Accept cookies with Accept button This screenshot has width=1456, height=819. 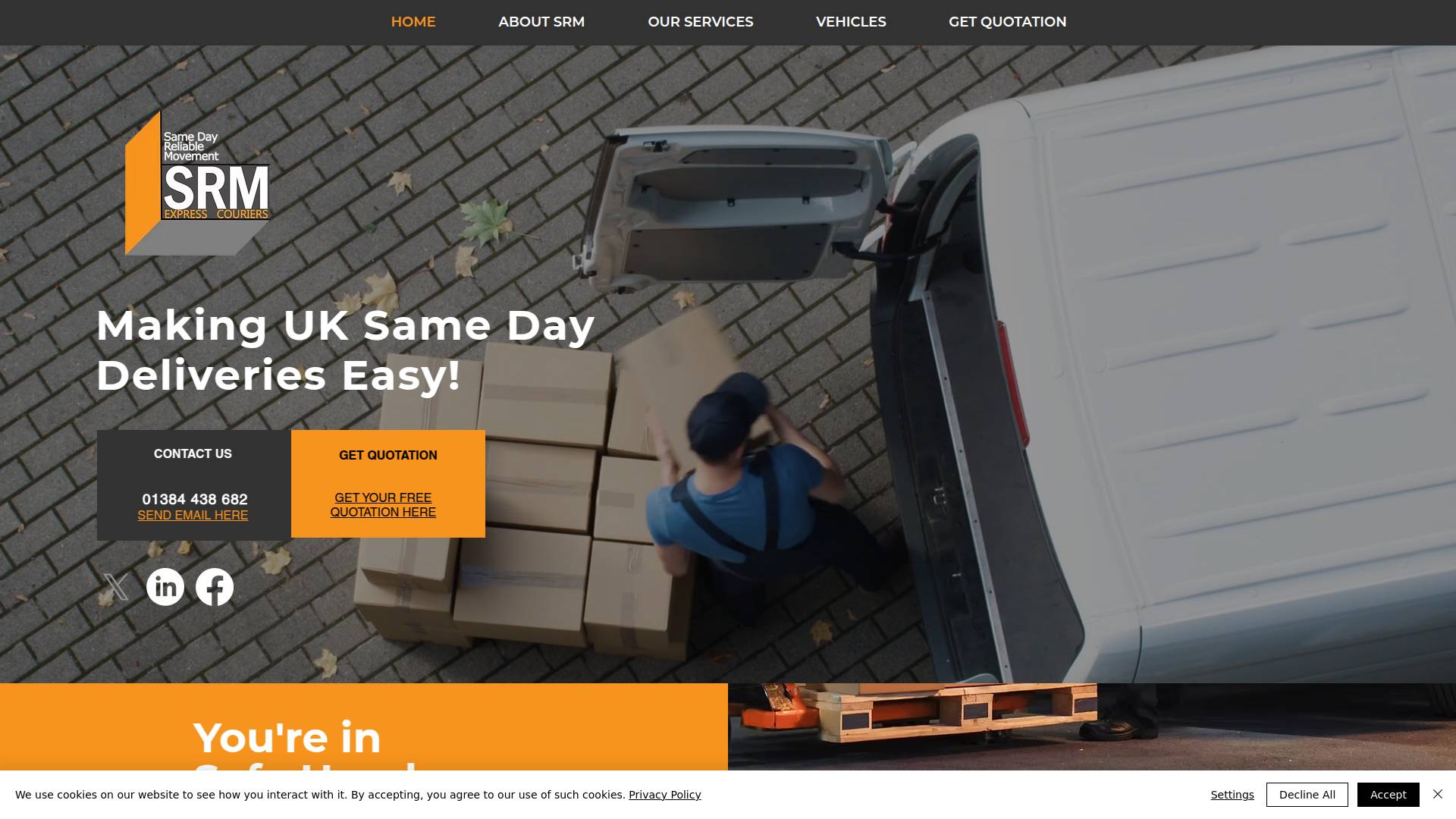pyautogui.click(x=1389, y=795)
